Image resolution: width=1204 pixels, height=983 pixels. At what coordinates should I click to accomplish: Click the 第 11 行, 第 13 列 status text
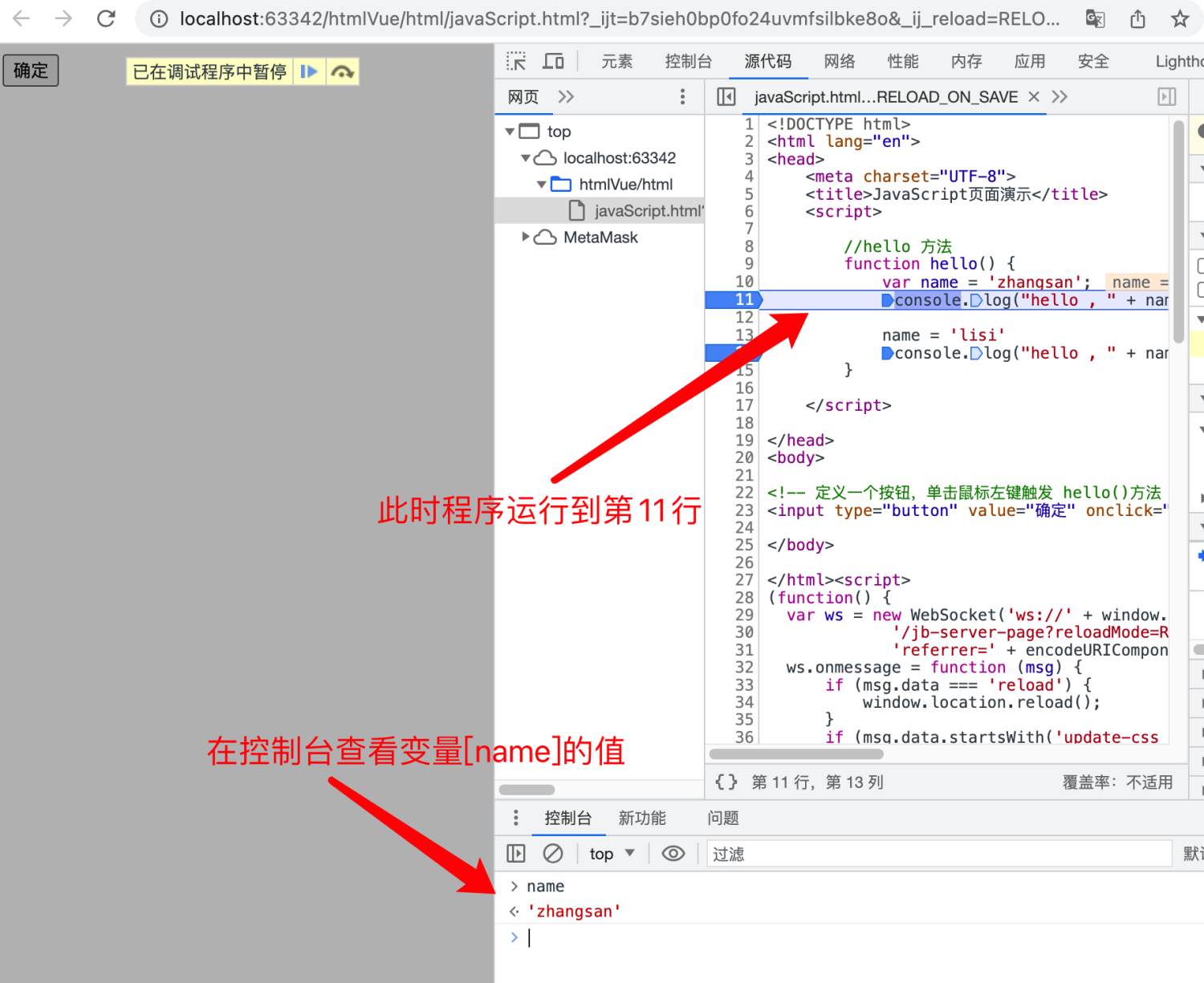tap(817, 782)
